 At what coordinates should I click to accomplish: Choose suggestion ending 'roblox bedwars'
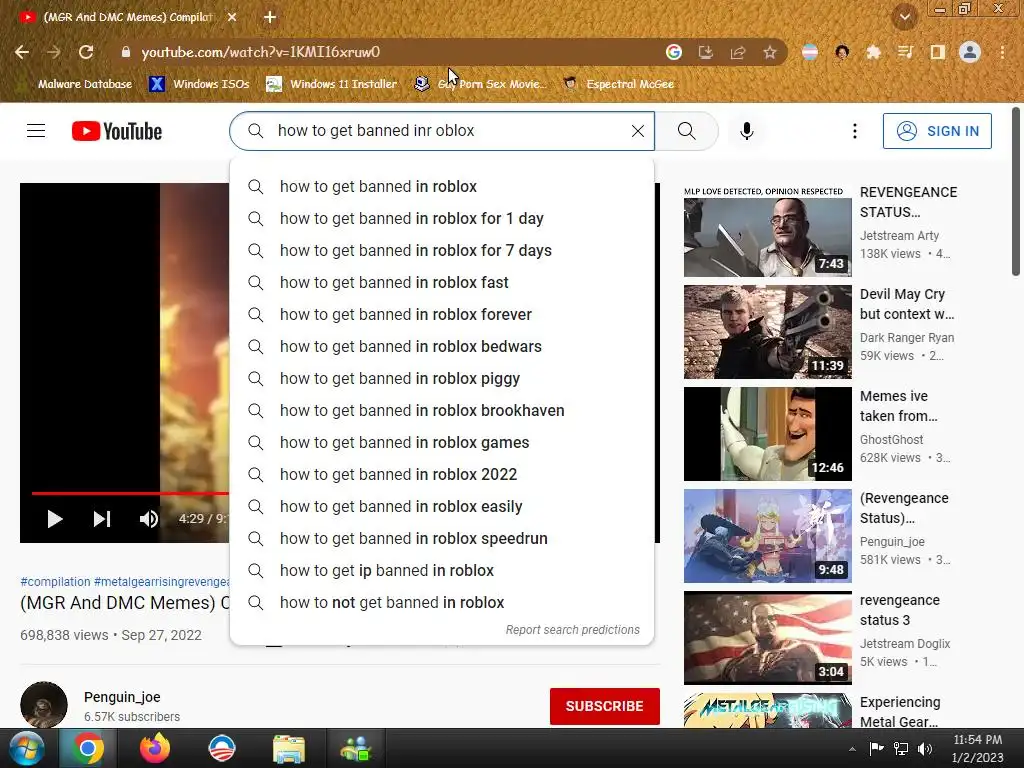pyautogui.click(x=441, y=347)
